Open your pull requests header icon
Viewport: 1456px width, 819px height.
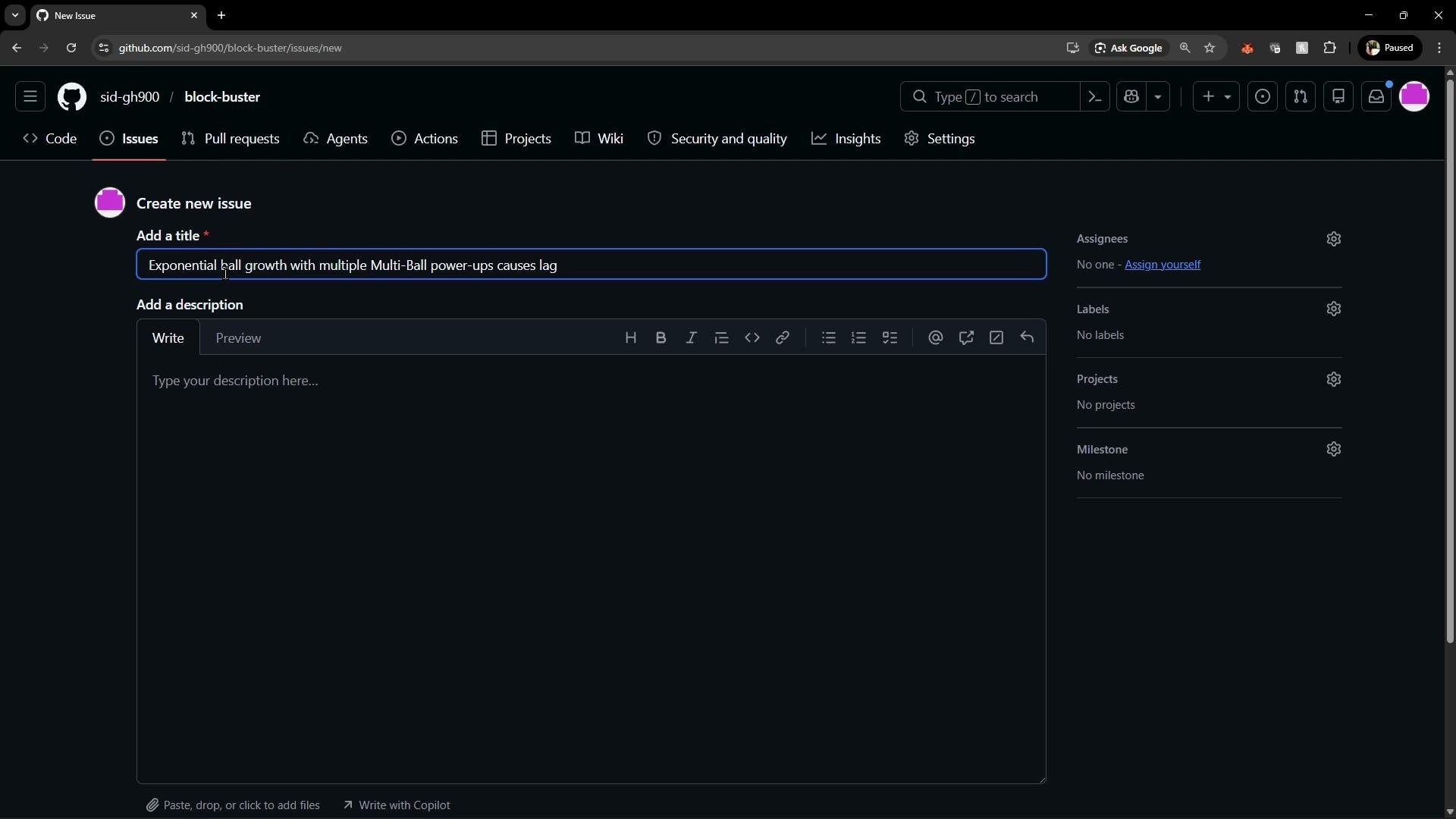pos(1301,97)
